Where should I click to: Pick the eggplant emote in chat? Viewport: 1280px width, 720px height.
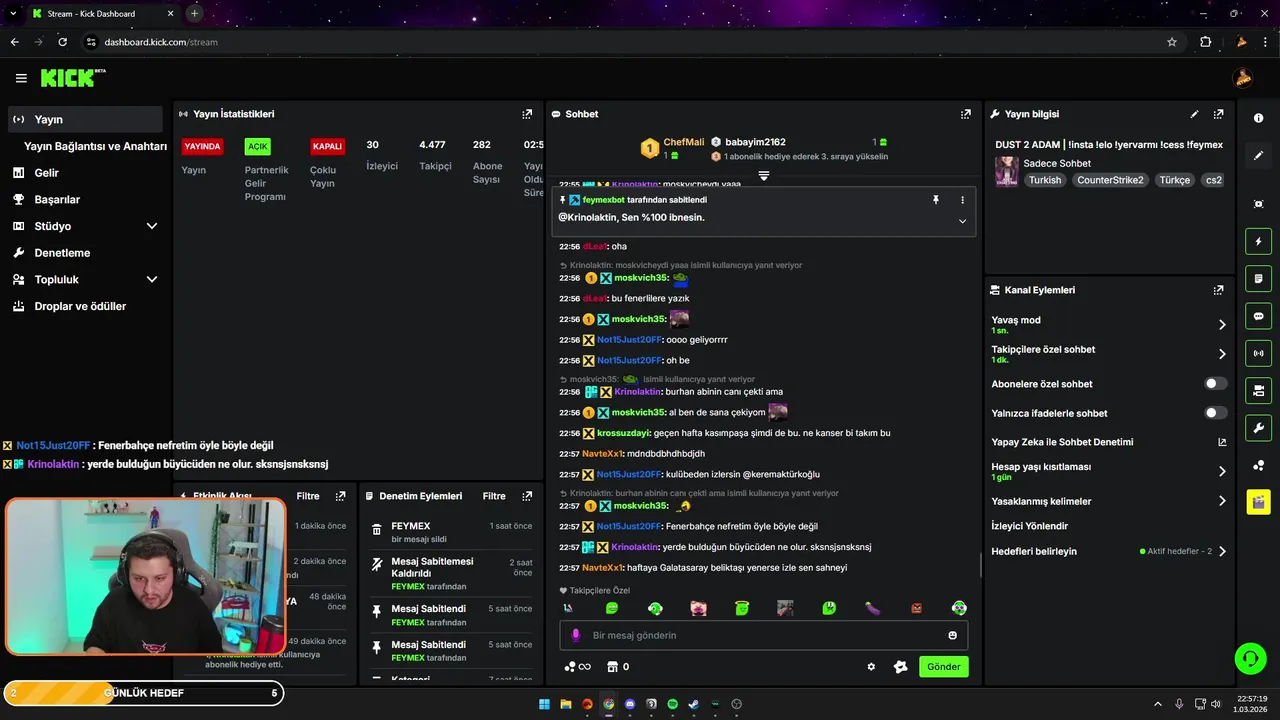872,608
